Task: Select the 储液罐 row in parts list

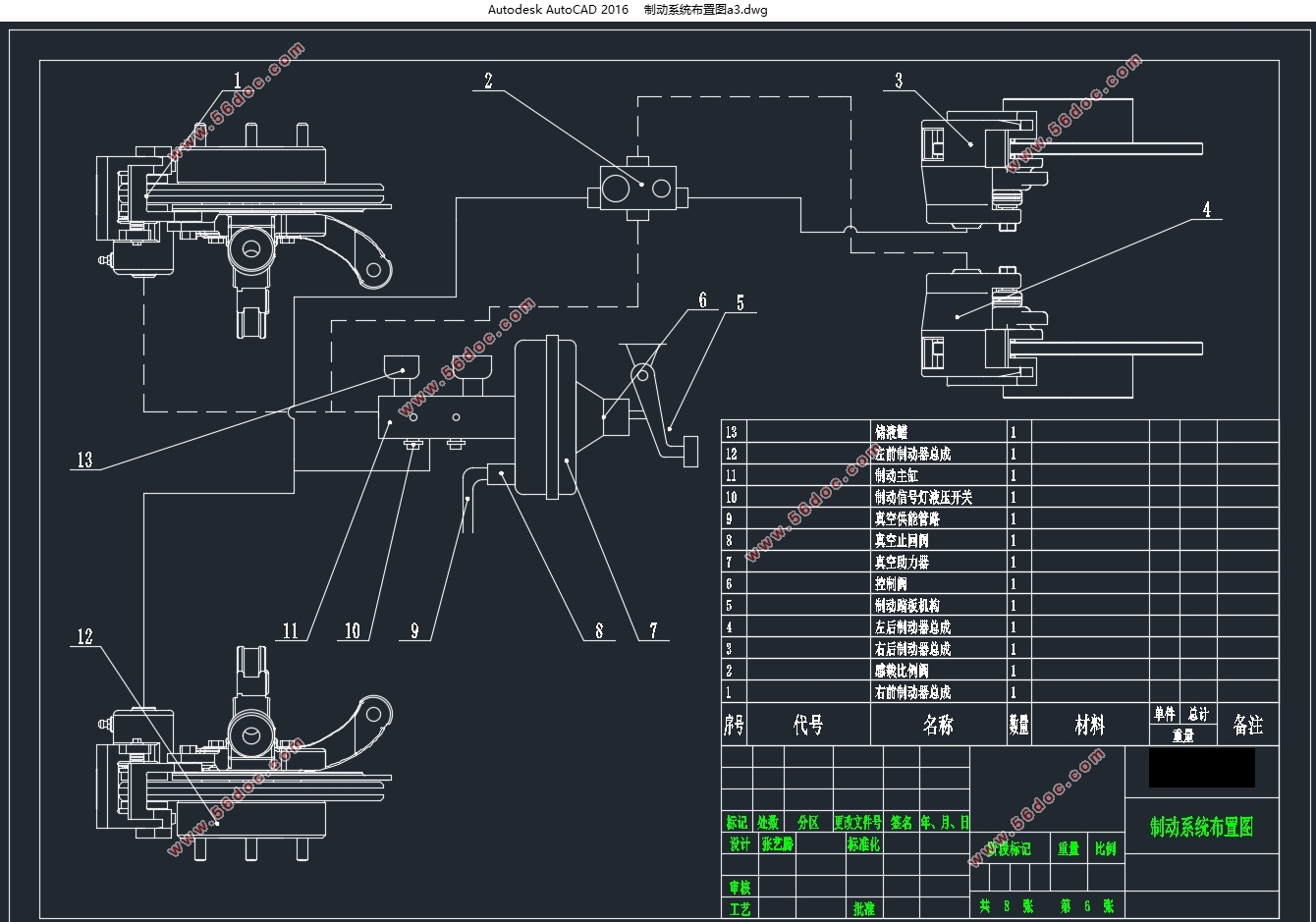Action: tap(892, 432)
